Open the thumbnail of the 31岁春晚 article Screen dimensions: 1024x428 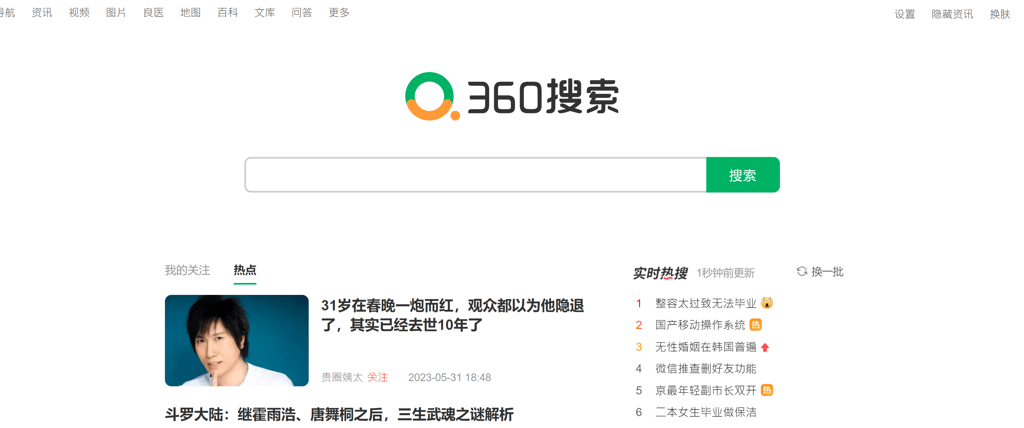click(x=236, y=340)
